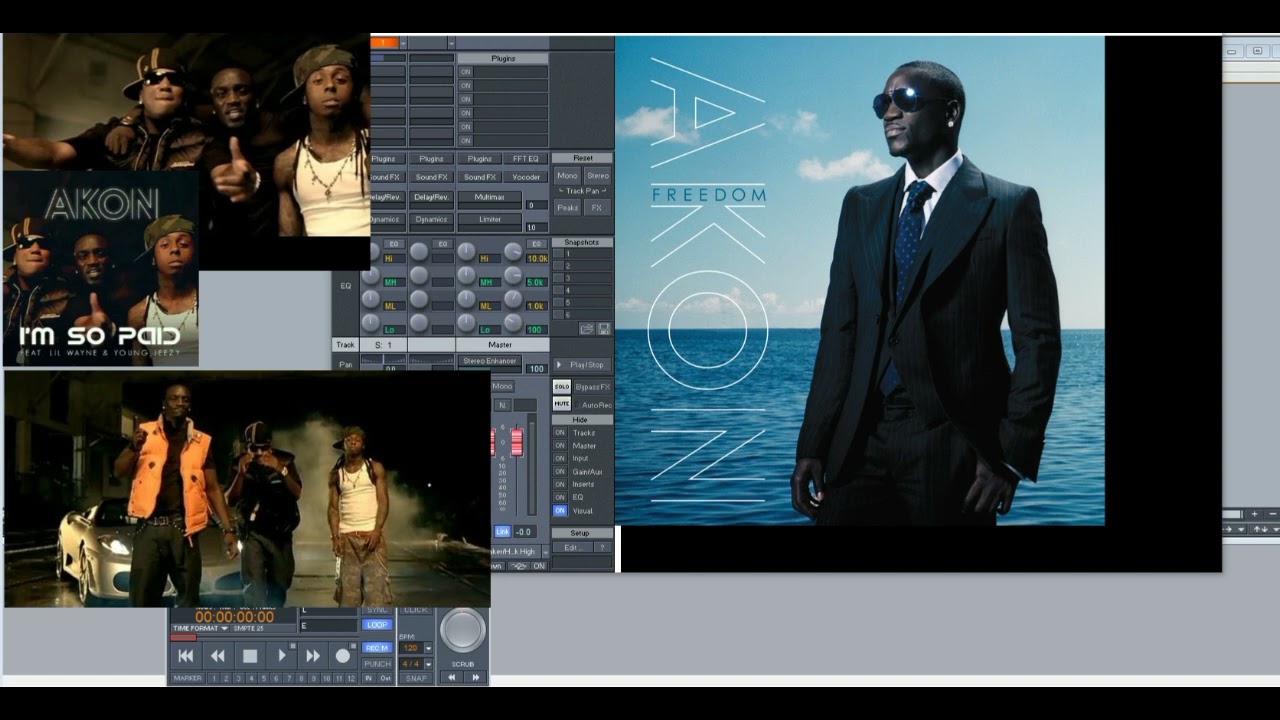Click the master Hi EQ knob
This screenshot has height=720, width=1280.
(467, 251)
